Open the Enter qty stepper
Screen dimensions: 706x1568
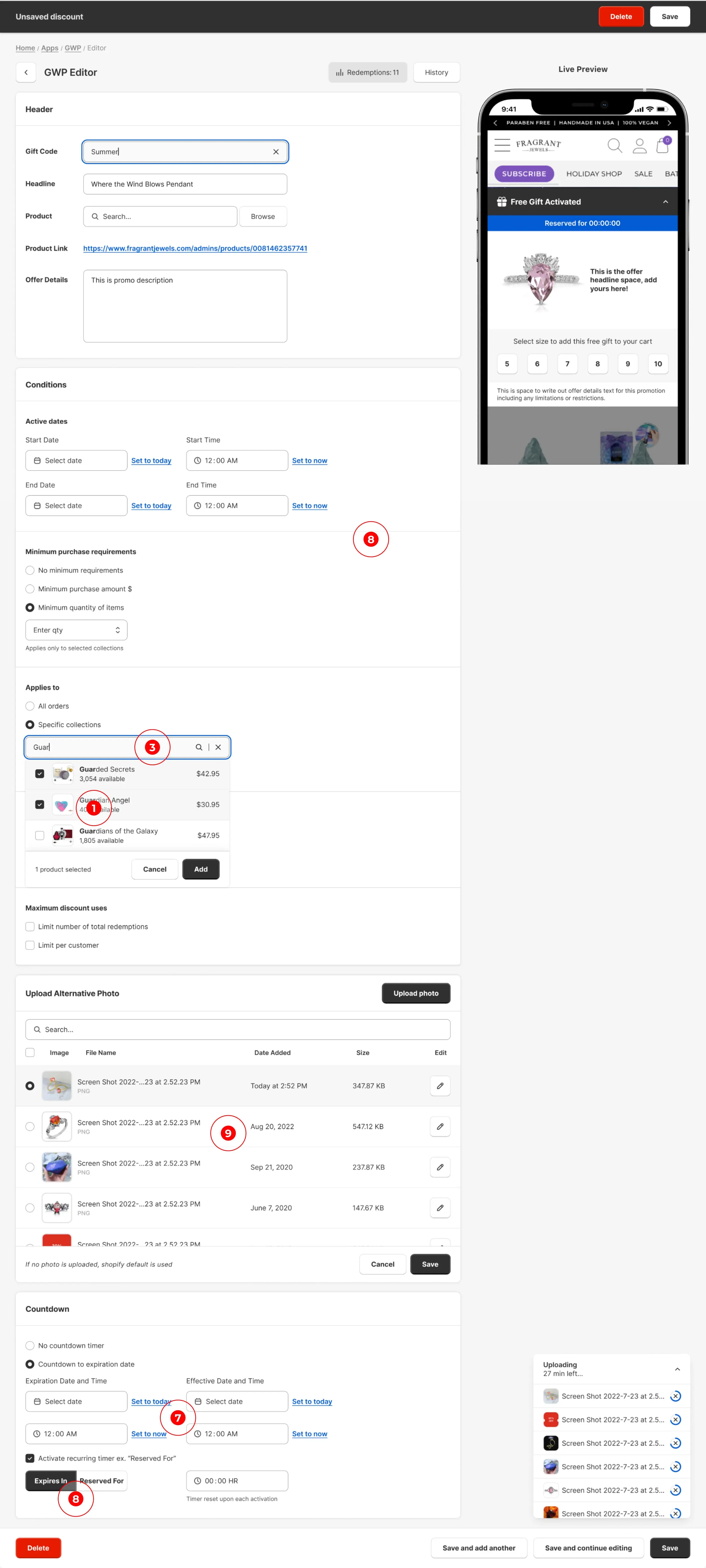coord(117,630)
